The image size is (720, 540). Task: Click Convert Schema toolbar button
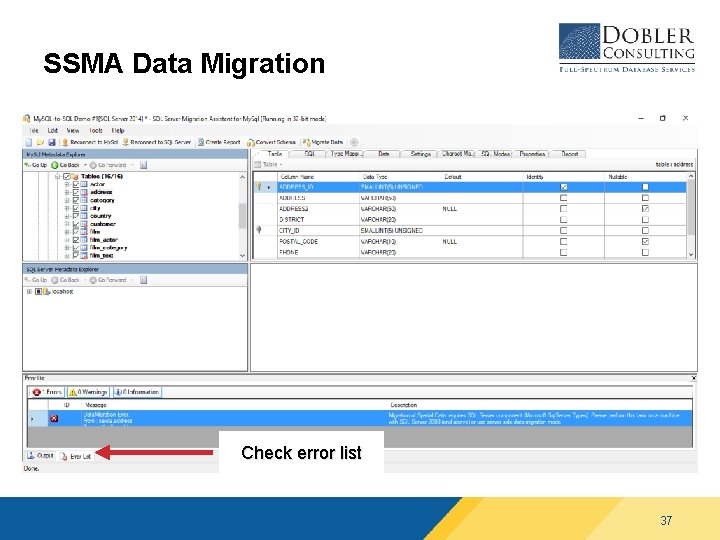(x=271, y=142)
